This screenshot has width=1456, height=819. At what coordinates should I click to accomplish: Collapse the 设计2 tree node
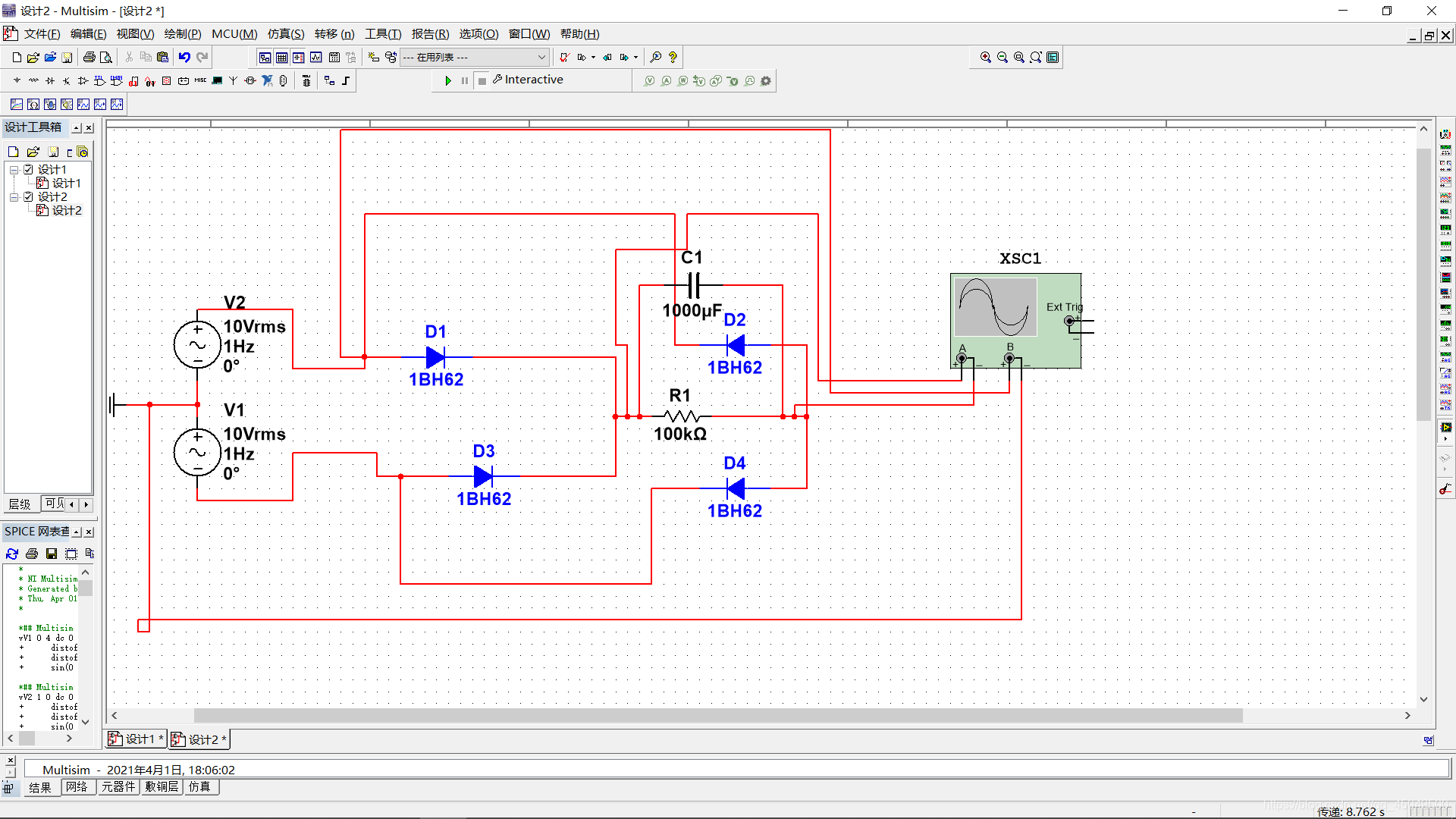[x=14, y=197]
